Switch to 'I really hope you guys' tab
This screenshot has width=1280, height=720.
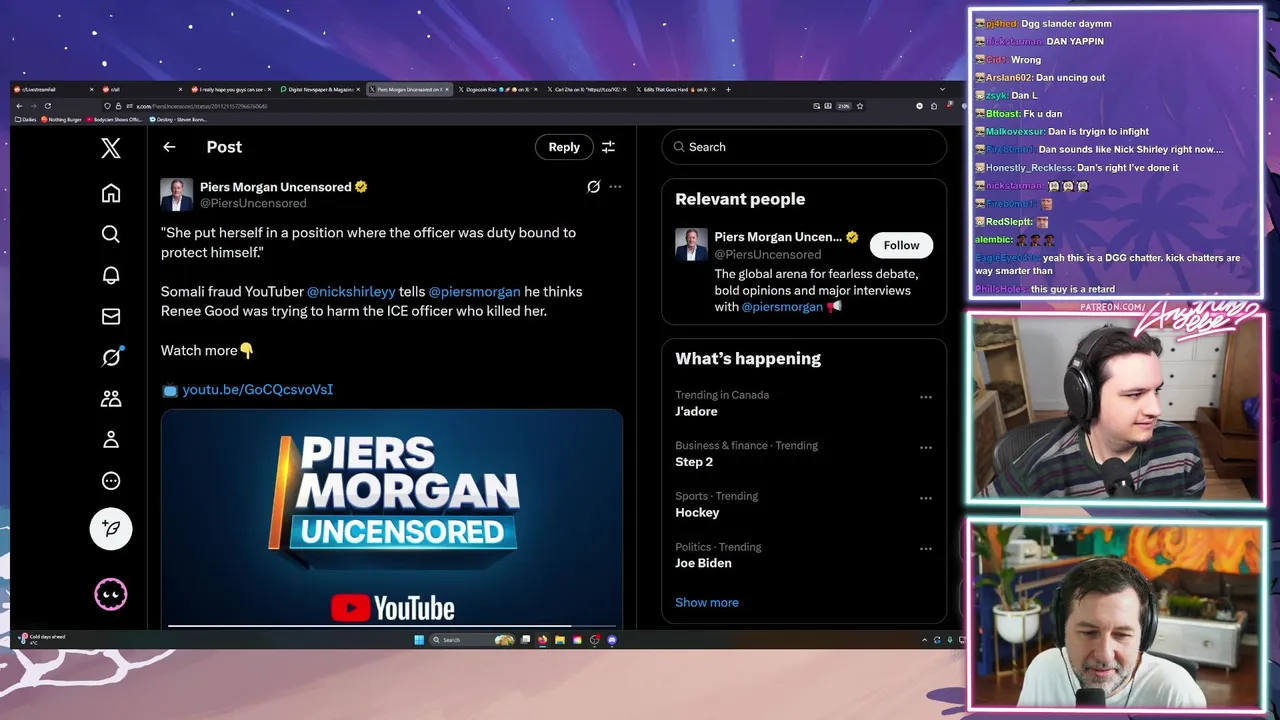(x=230, y=89)
